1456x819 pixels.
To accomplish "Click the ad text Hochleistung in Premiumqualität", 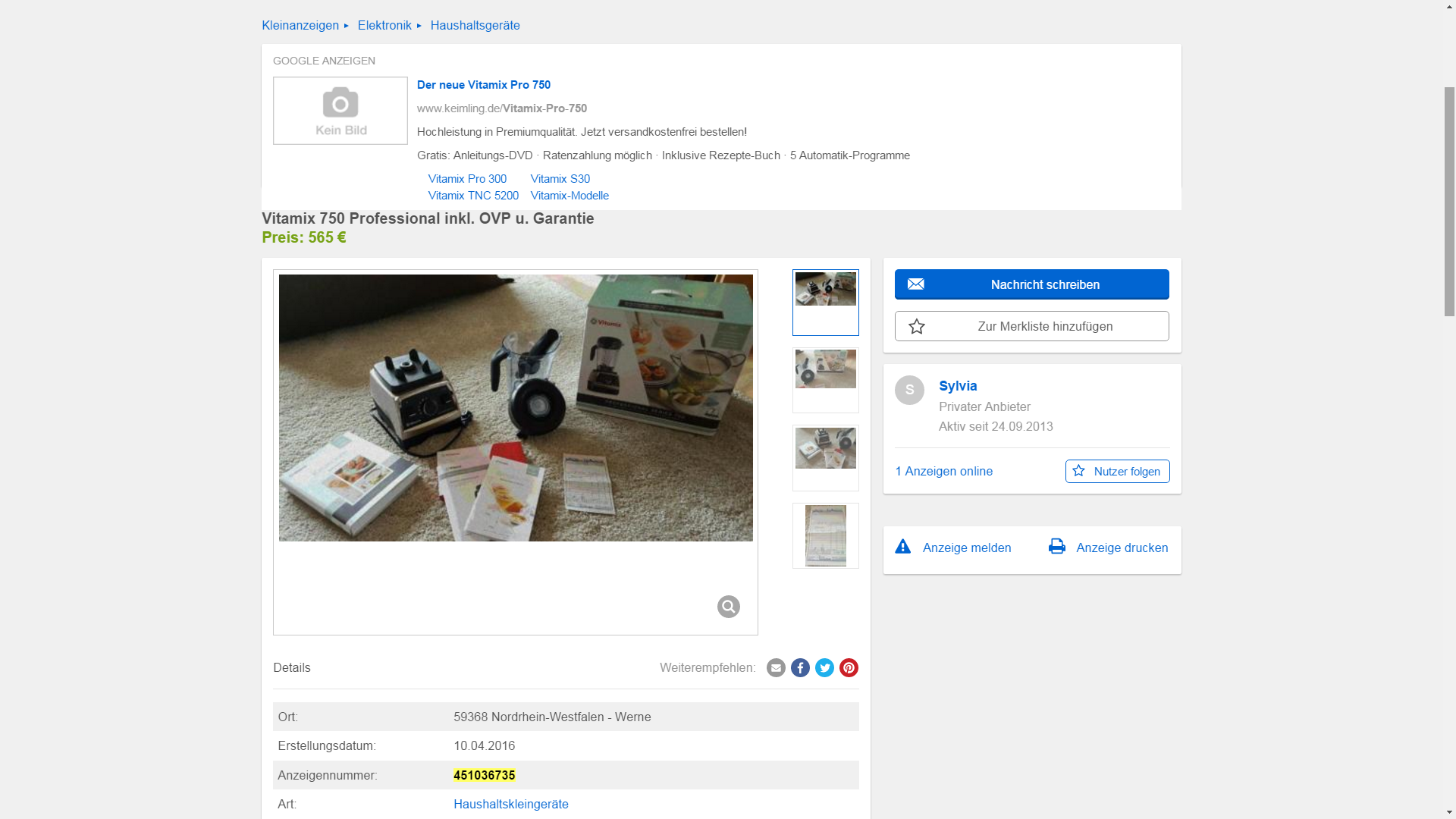I will (582, 132).
